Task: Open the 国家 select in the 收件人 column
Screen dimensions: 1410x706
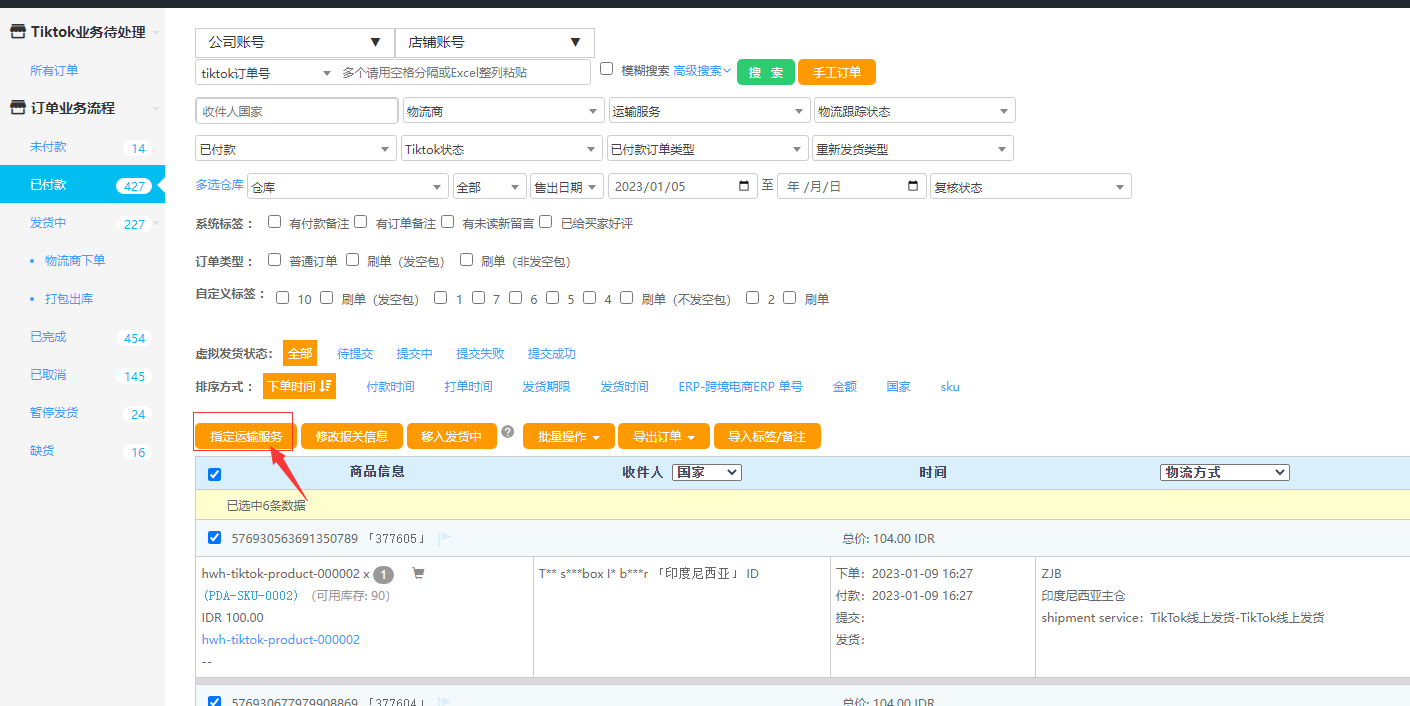Action: [707, 472]
